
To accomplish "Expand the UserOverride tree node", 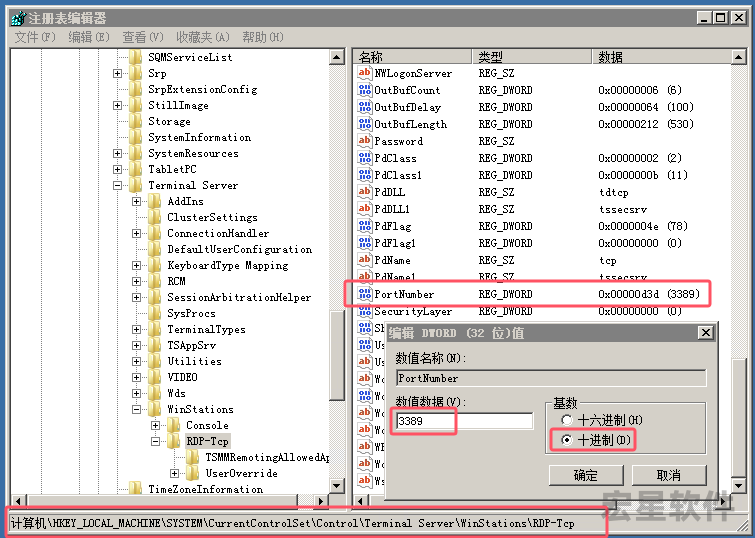I will (175, 473).
